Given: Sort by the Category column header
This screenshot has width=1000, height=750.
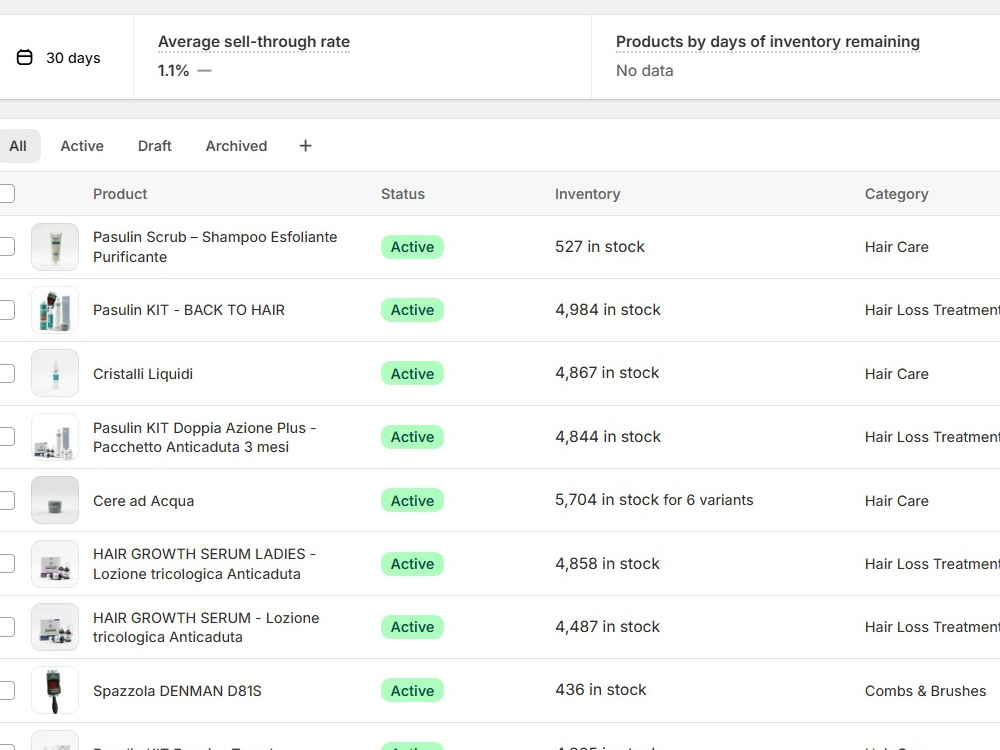Looking at the screenshot, I should tap(897, 194).
